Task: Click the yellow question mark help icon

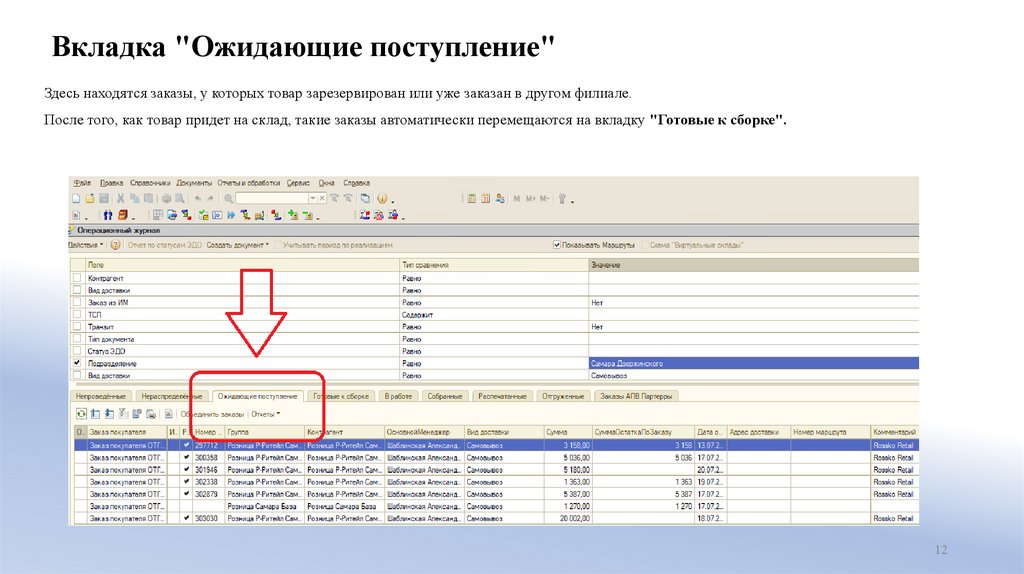Action: pos(115,246)
